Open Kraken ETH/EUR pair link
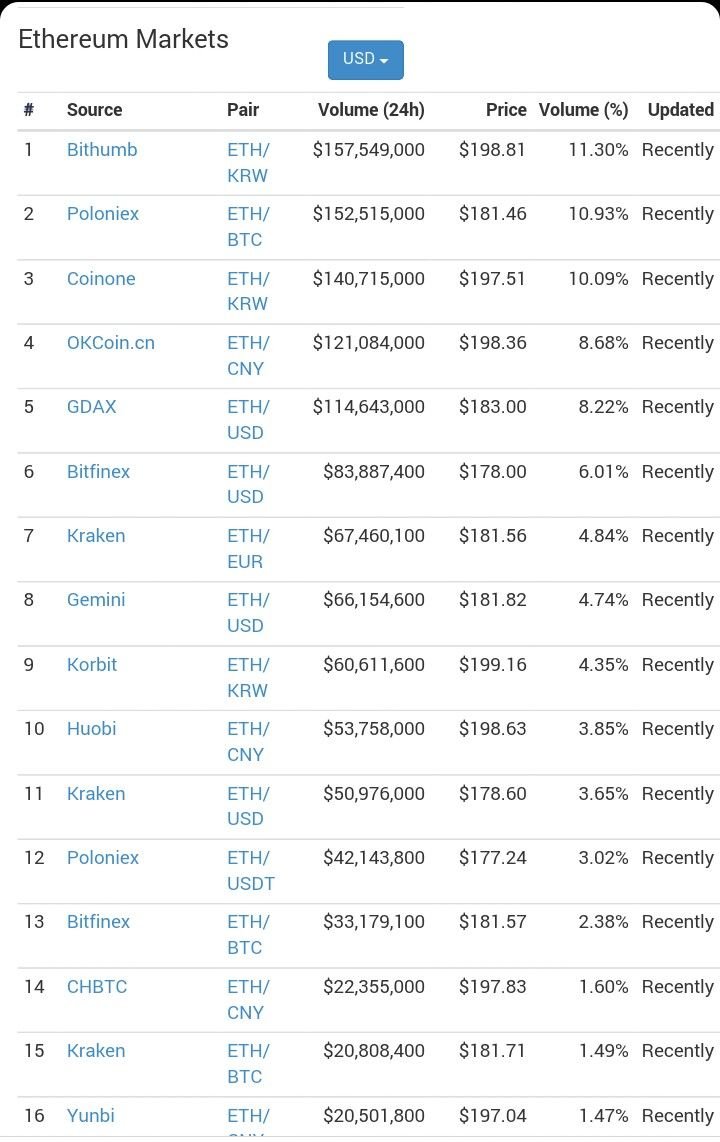The image size is (720, 1142). (x=247, y=549)
